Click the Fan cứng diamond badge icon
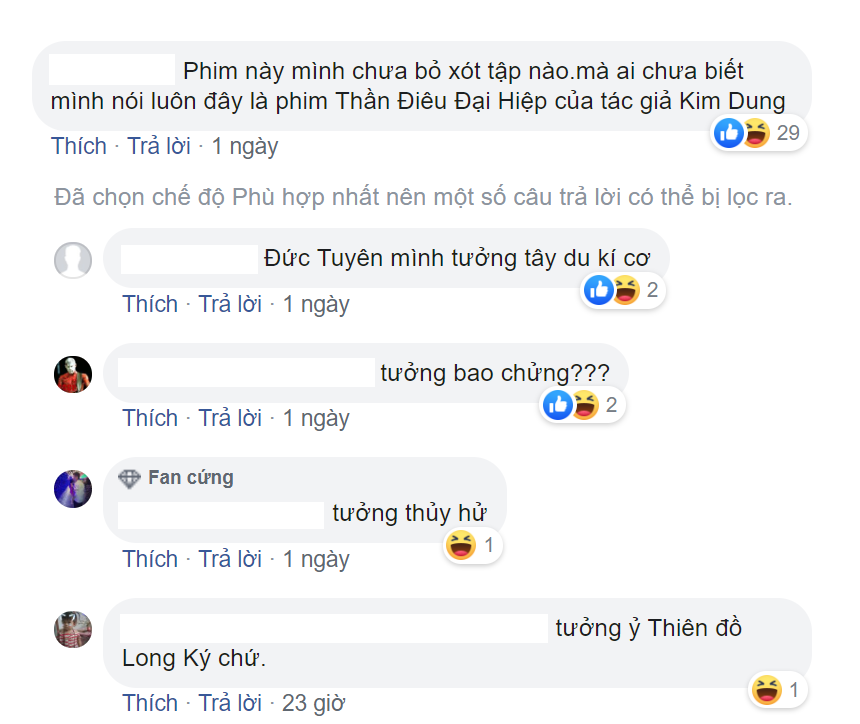The image size is (860, 724). tap(129, 479)
